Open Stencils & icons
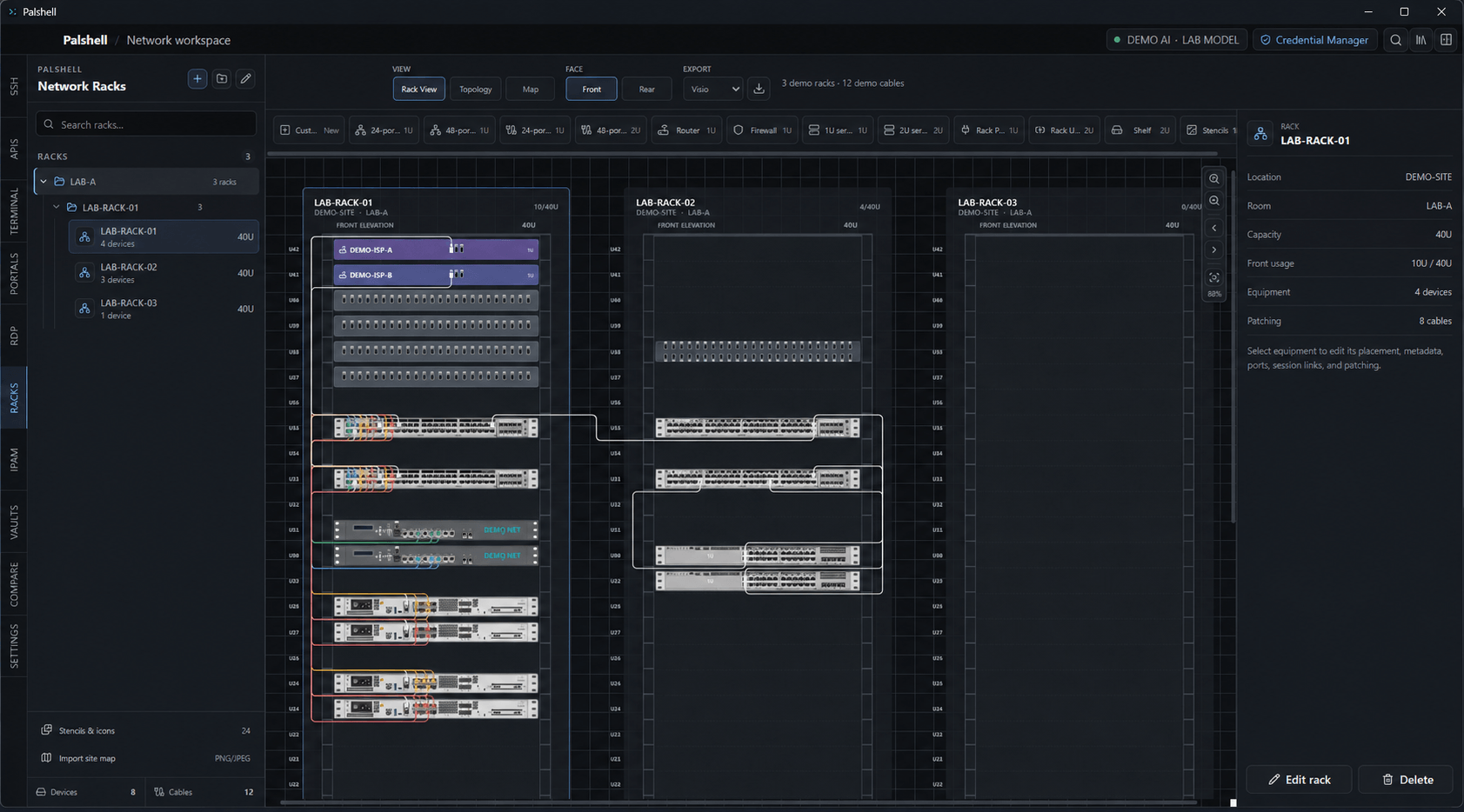 coord(145,730)
